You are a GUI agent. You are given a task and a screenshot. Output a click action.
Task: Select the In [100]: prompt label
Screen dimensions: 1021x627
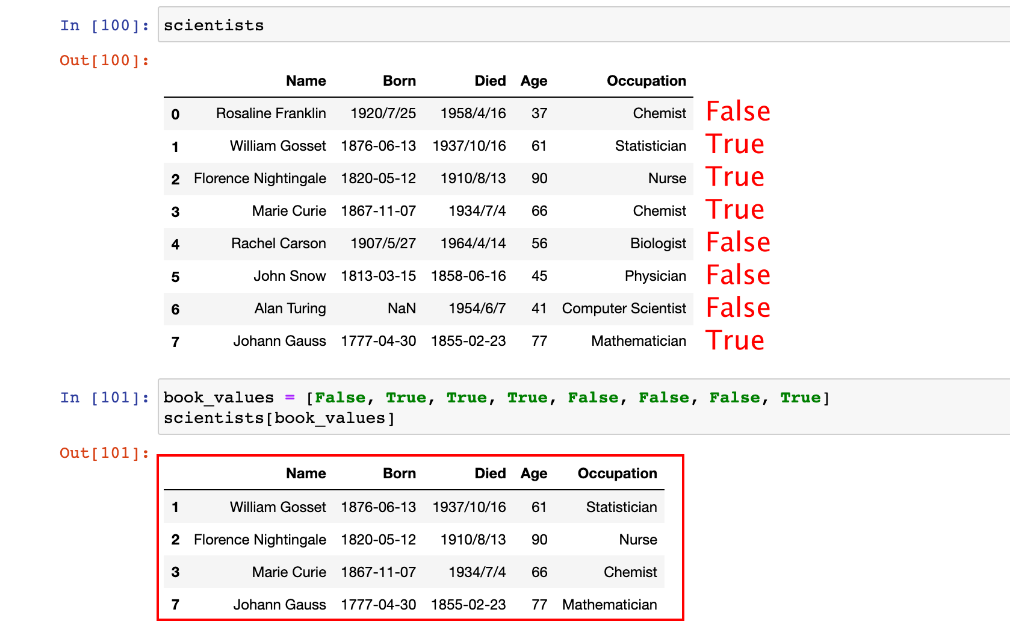pos(104,25)
